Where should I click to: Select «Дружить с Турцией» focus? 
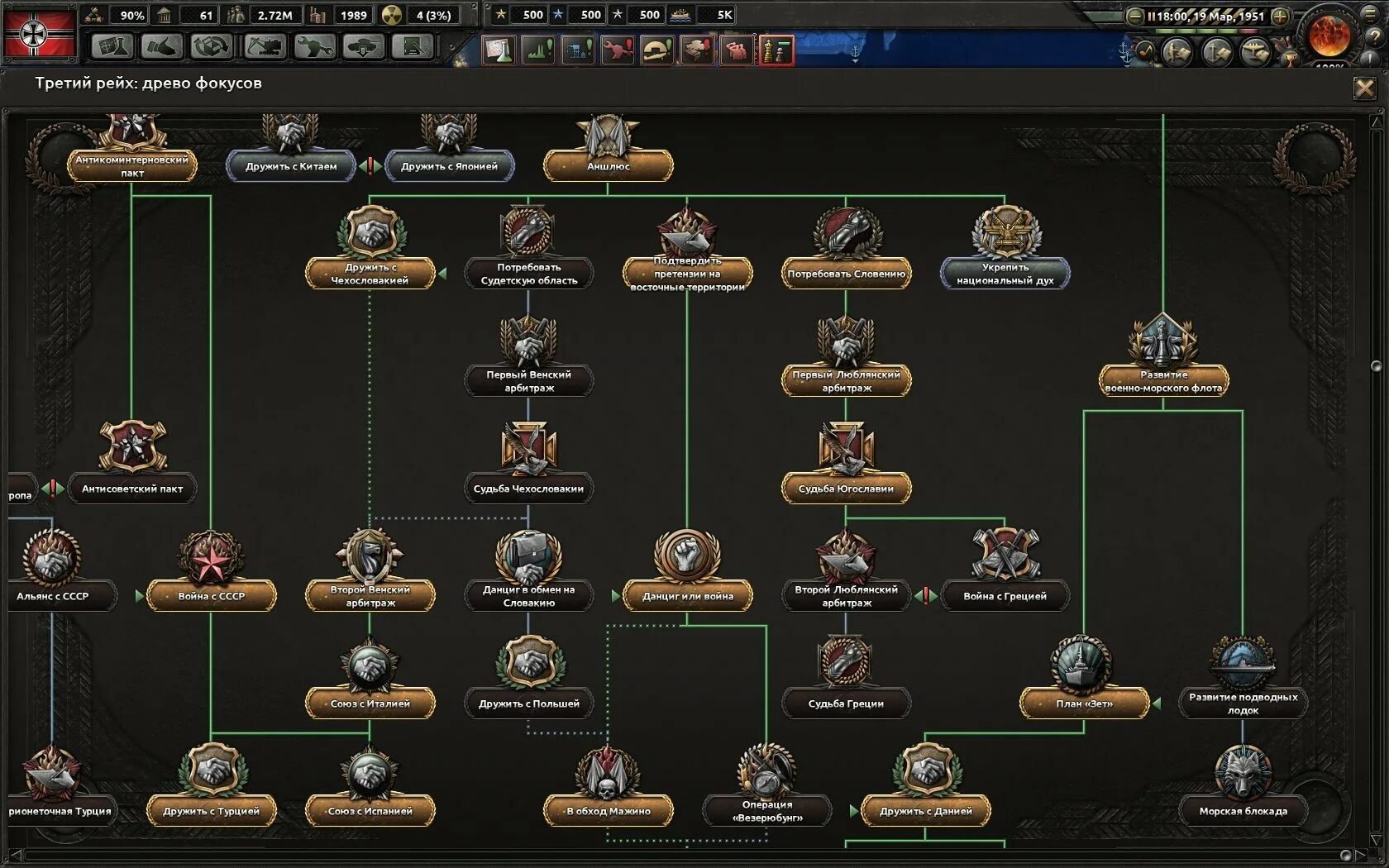212,811
